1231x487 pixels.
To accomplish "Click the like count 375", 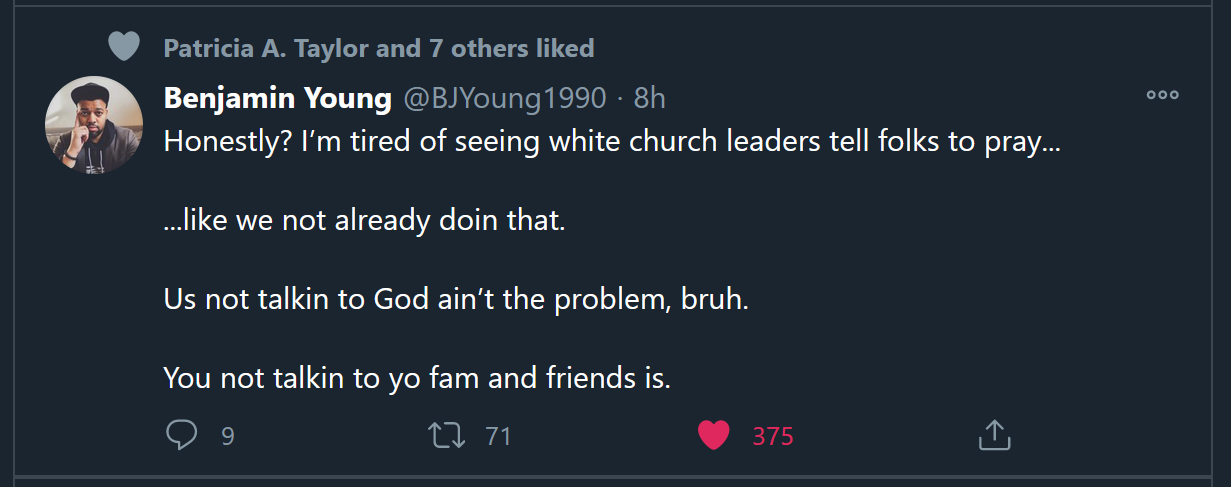I will pos(773,436).
